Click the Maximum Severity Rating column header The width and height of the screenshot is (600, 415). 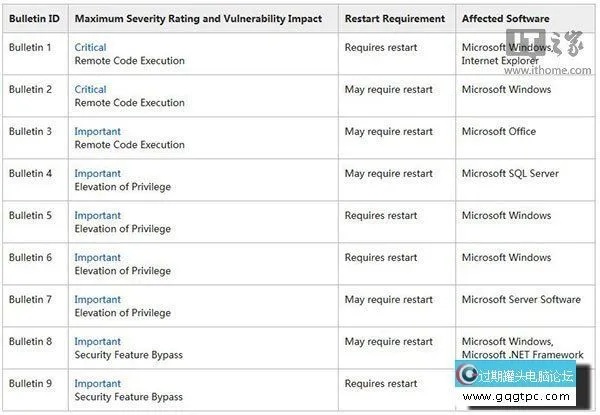tap(200, 18)
